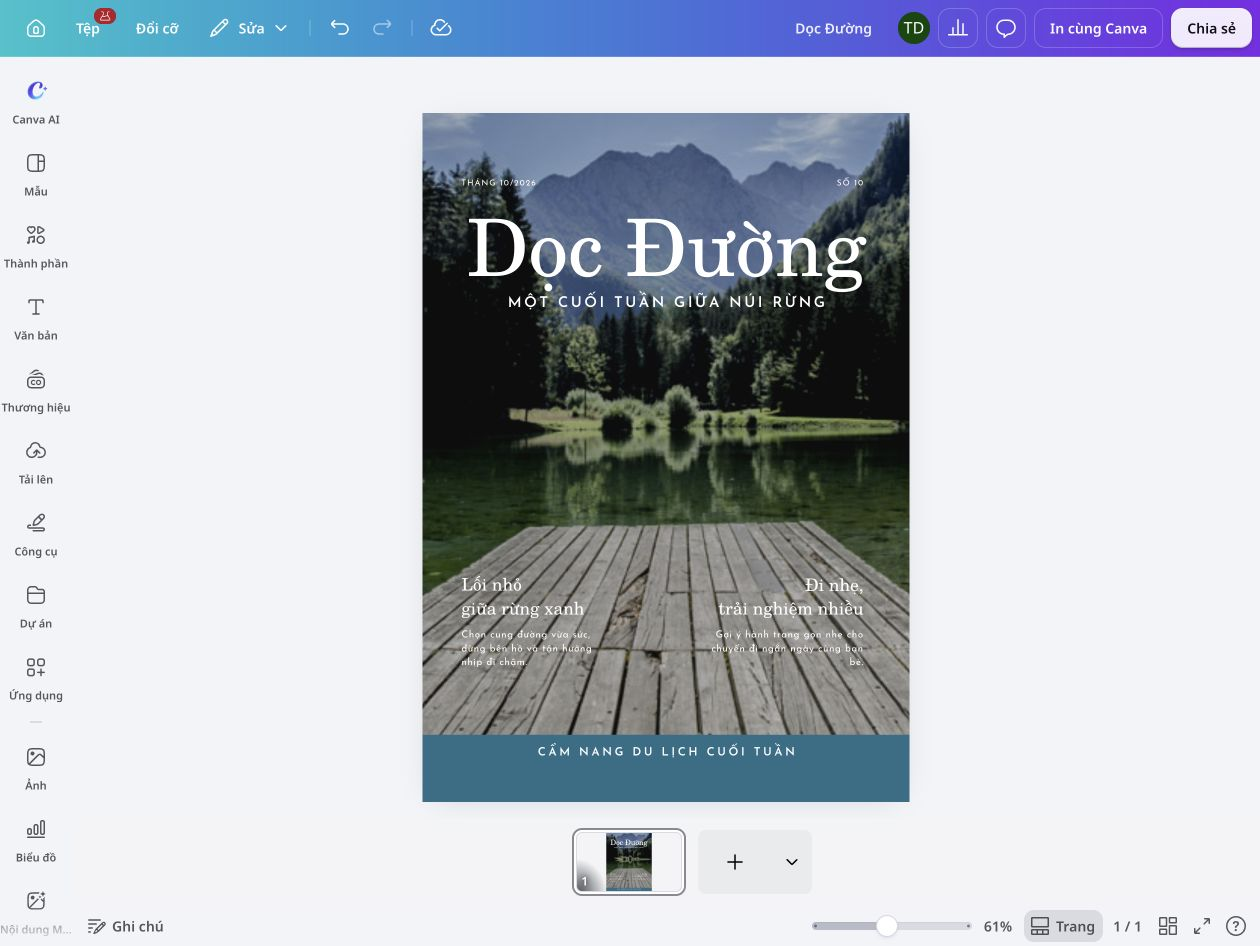Open the Thương hiệu brand panel
The image size is (1260, 946).
pyautogui.click(x=36, y=391)
